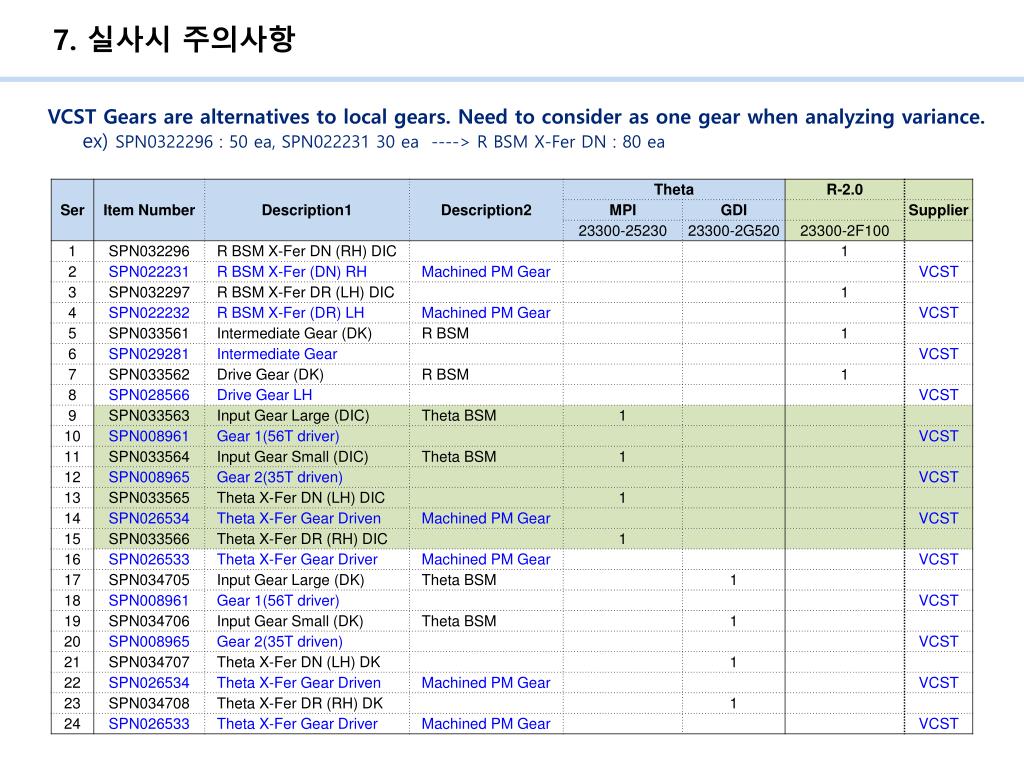Select 'Gear 2(35T driven)' in serial row 12
Image resolution: width=1024 pixels, height=768 pixels.
coord(280,477)
